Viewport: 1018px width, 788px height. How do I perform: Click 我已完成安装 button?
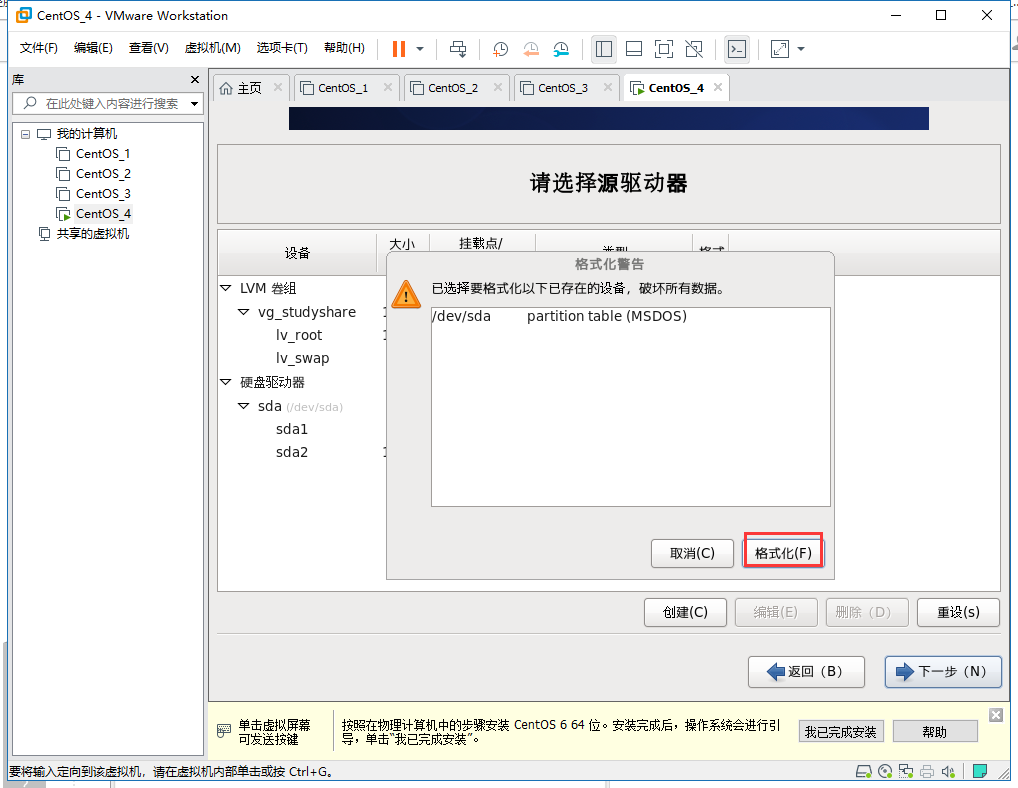(x=841, y=732)
